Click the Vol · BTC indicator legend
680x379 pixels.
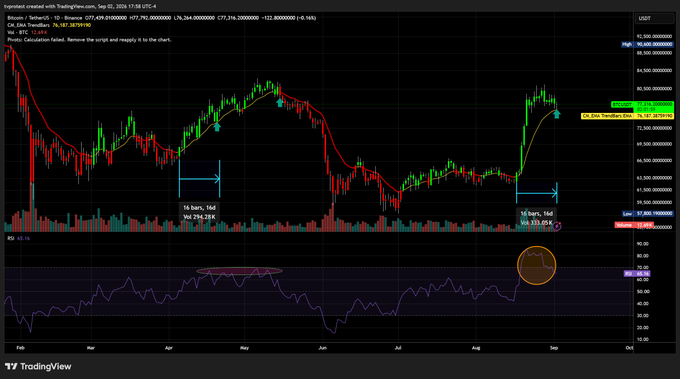point(18,33)
